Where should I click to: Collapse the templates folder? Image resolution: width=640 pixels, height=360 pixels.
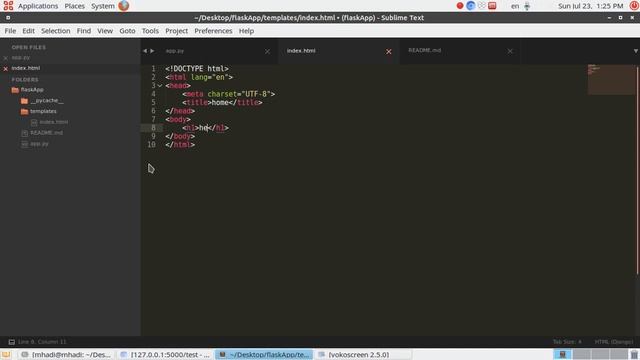pos(43,111)
